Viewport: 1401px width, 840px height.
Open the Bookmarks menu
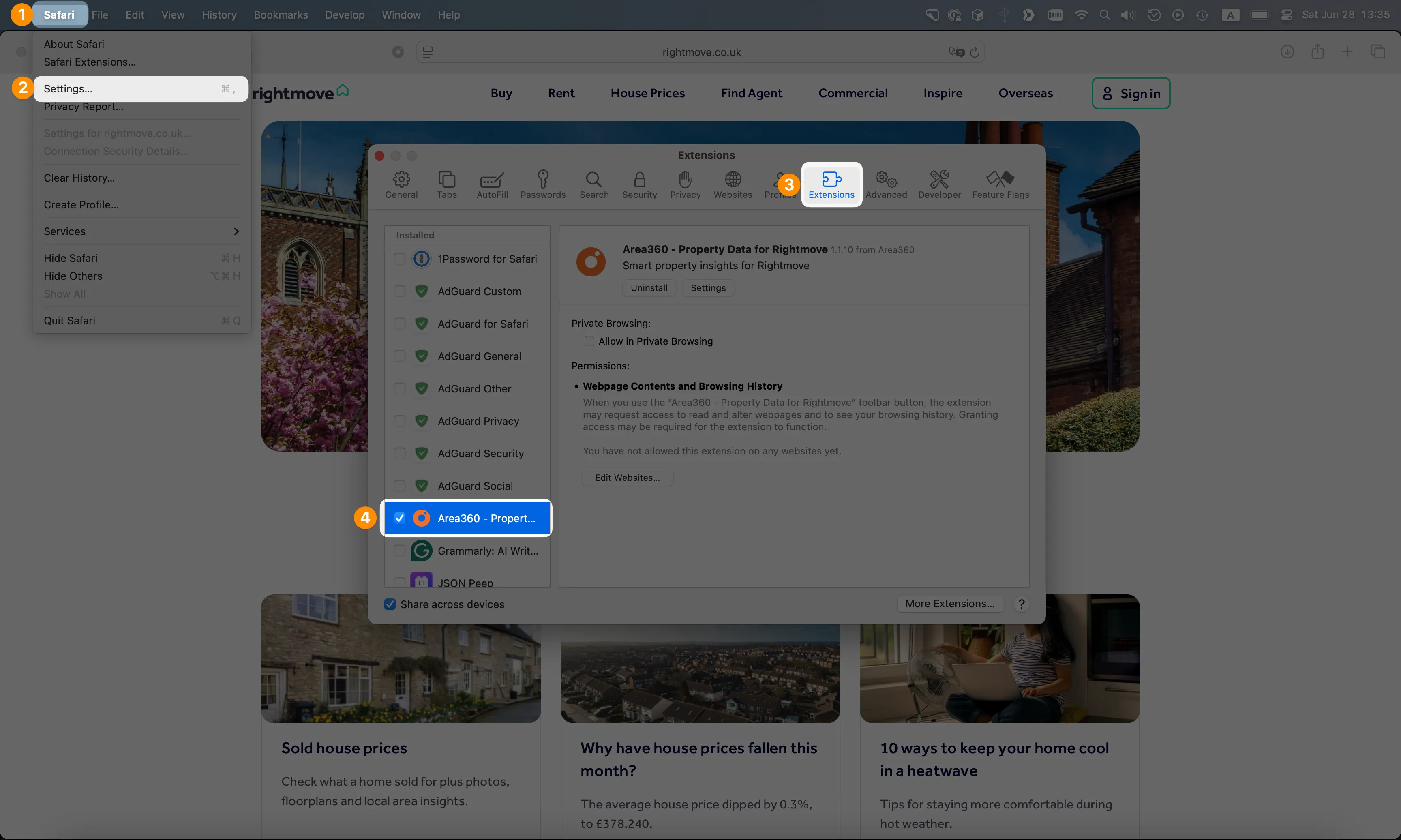coord(281,15)
